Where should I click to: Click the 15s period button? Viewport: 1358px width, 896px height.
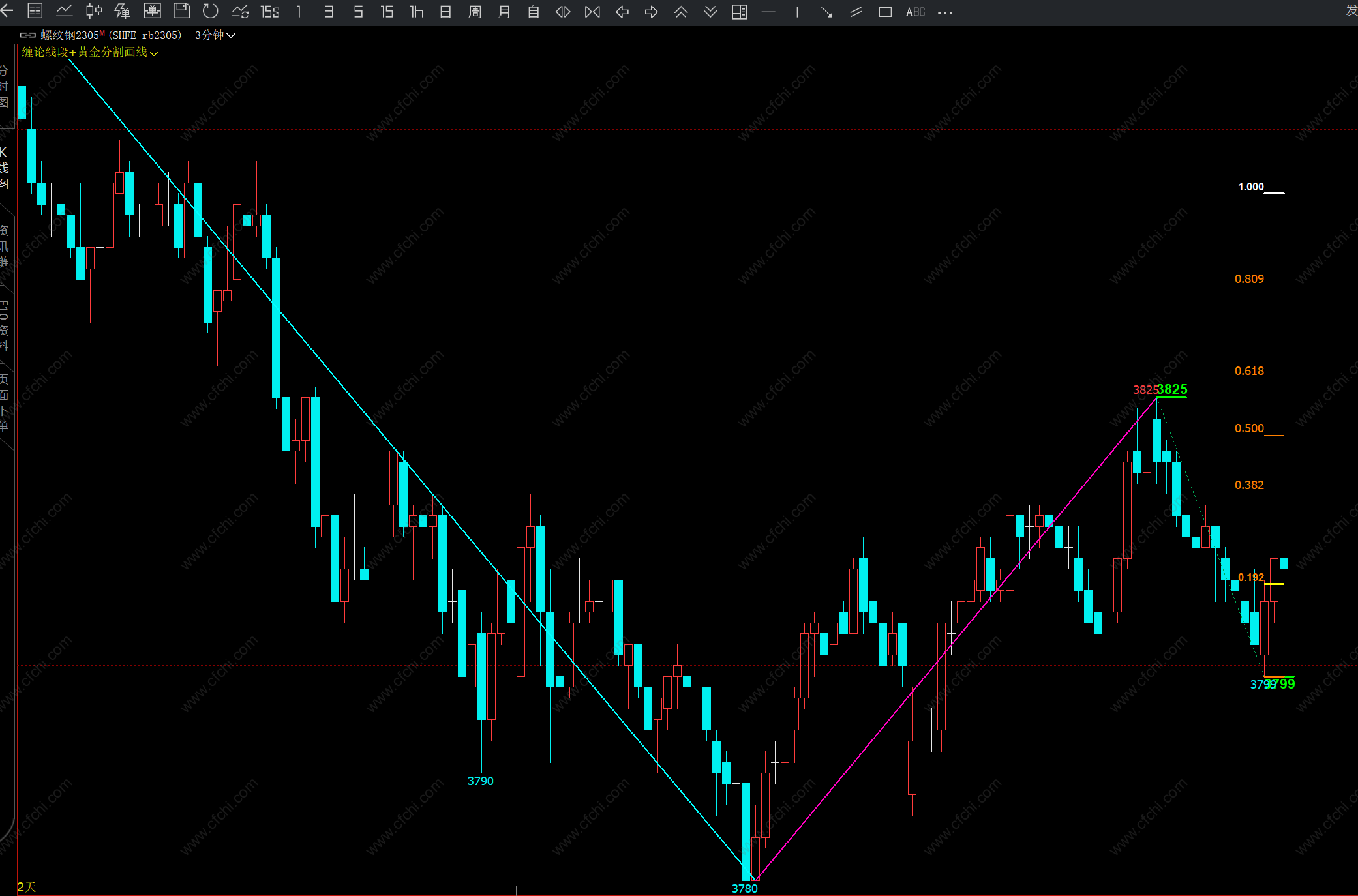269,12
